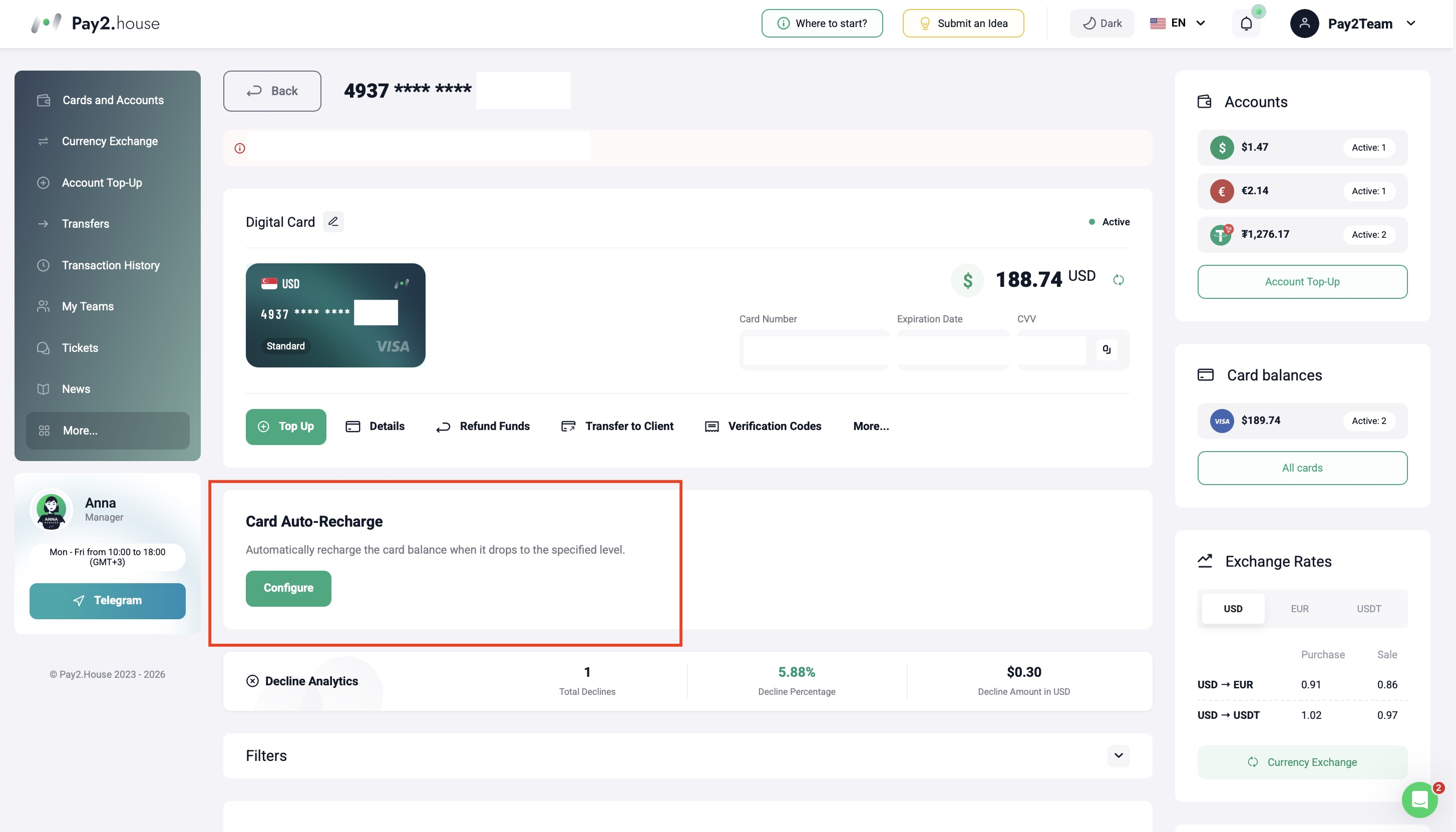Open Verification Codes for the card
The width and height of the screenshot is (1456, 832).
pyautogui.click(x=763, y=427)
